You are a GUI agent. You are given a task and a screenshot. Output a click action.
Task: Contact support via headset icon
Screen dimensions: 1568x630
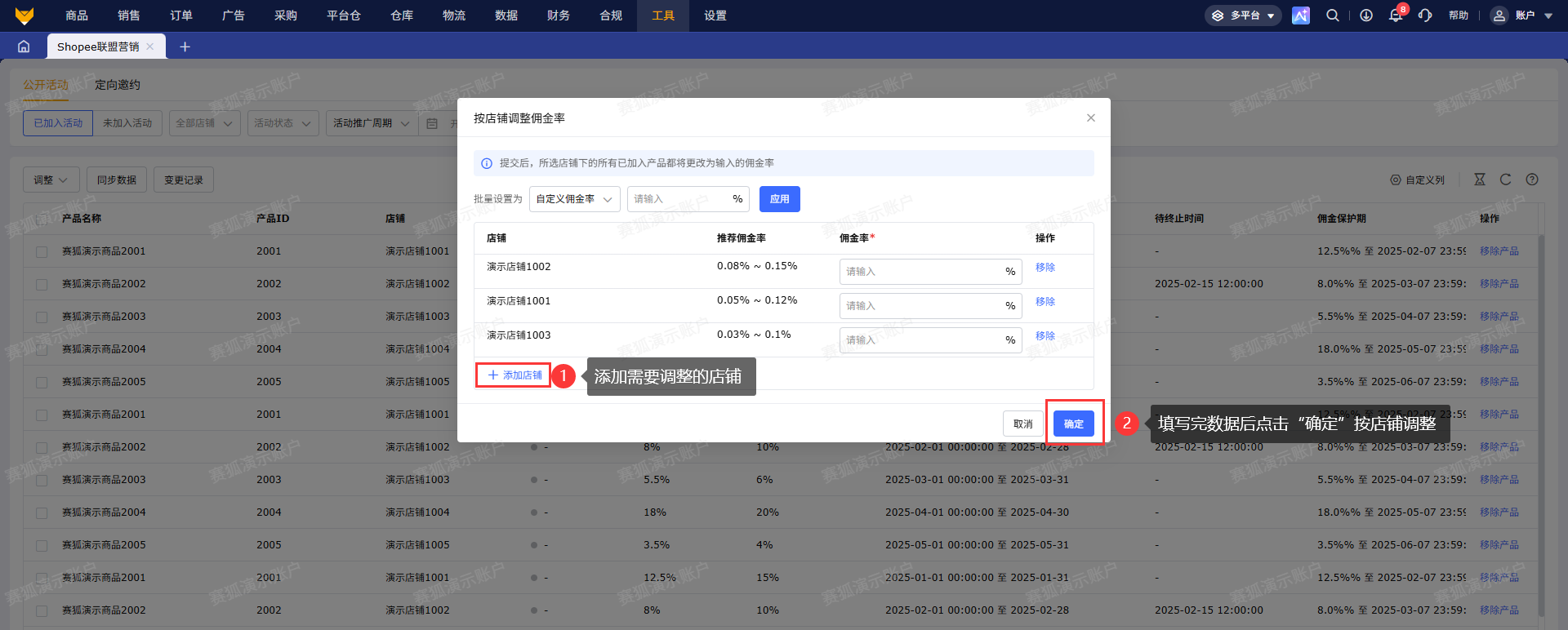[x=1425, y=16]
